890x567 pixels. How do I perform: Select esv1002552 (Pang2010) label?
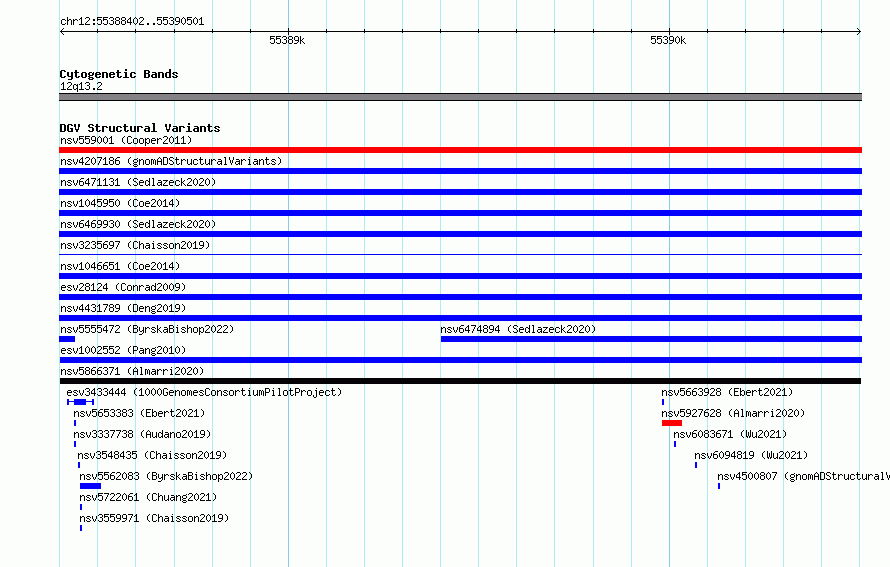[x=123, y=350]
